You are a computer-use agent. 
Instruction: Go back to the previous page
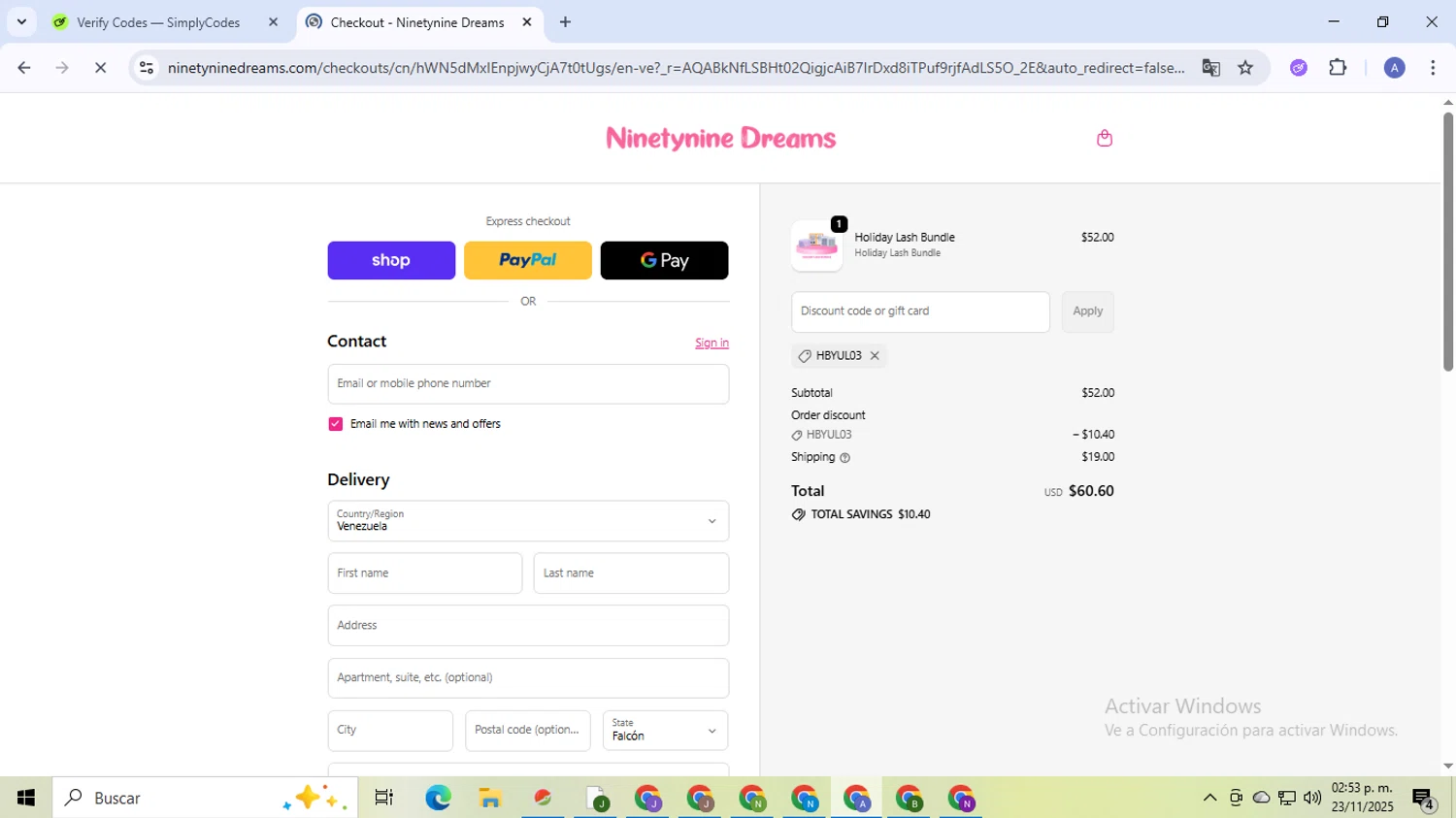click(24, 68)
